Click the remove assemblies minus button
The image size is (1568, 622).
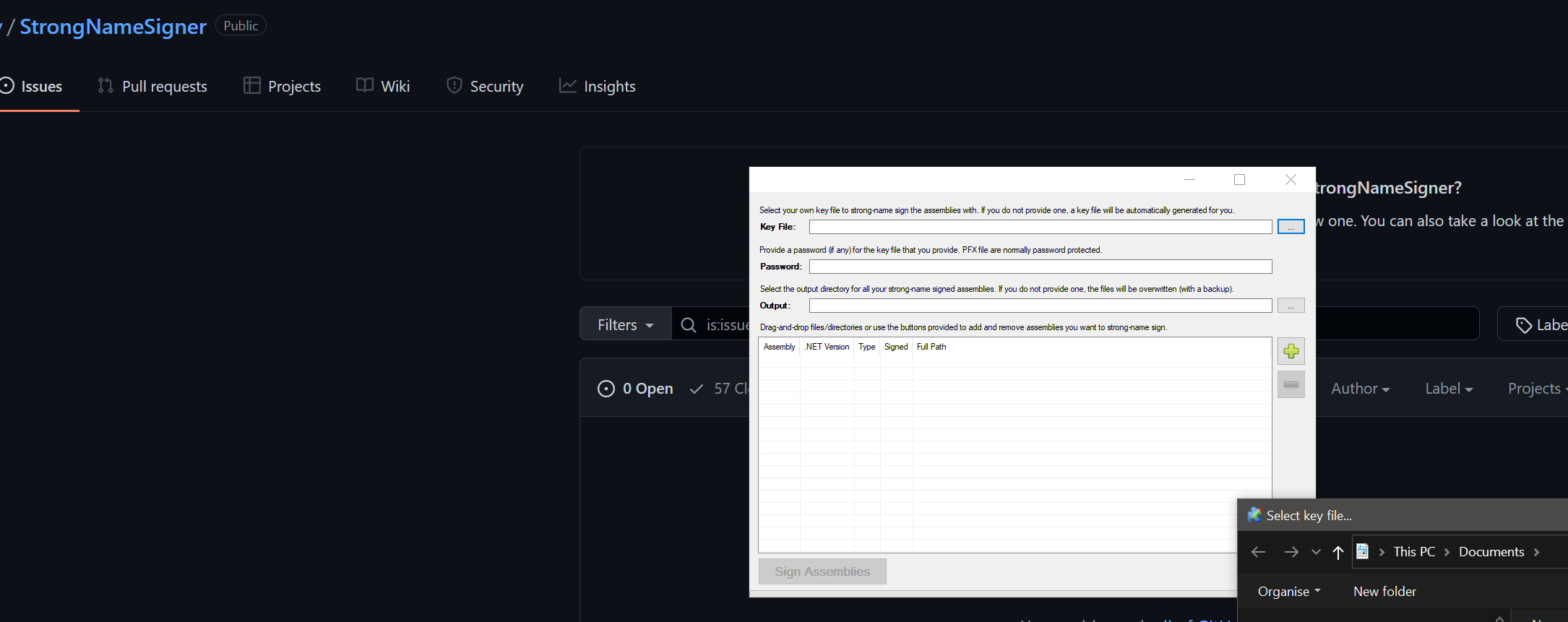pos(1291,384)
